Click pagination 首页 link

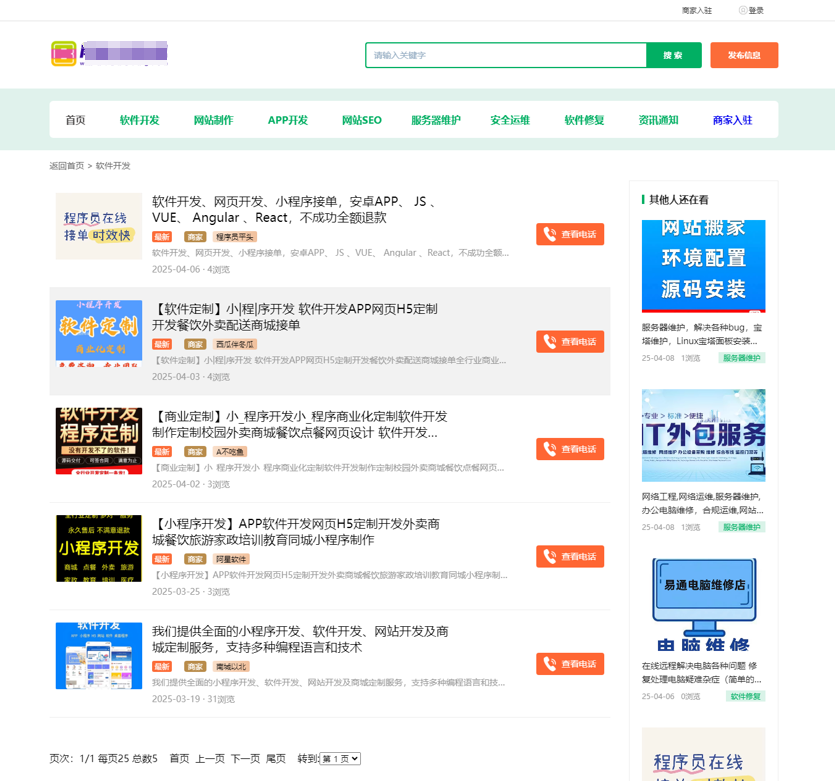[179, 759]
